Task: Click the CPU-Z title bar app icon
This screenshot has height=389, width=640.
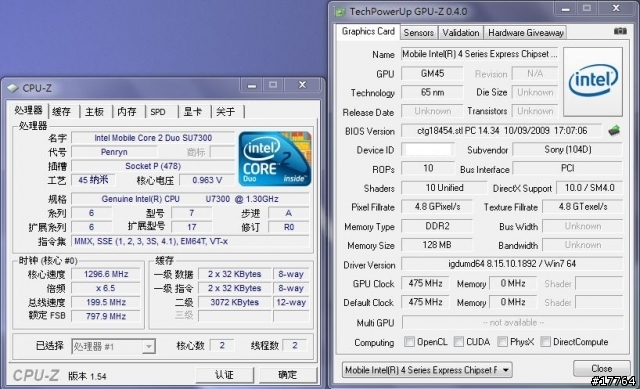Action: pyautogui.click(x=13, y=88)
